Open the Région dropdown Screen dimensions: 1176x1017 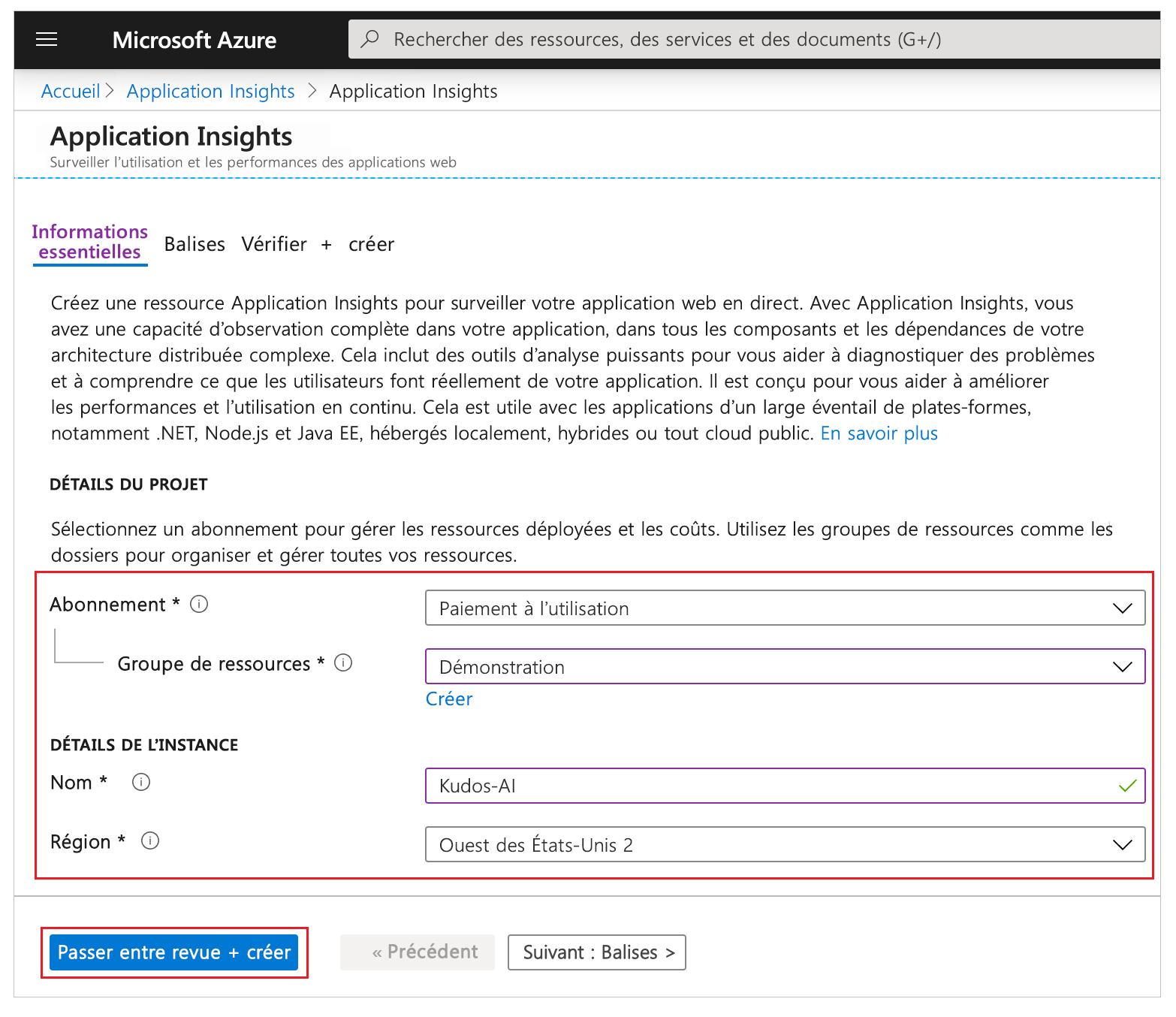point(785,844)
